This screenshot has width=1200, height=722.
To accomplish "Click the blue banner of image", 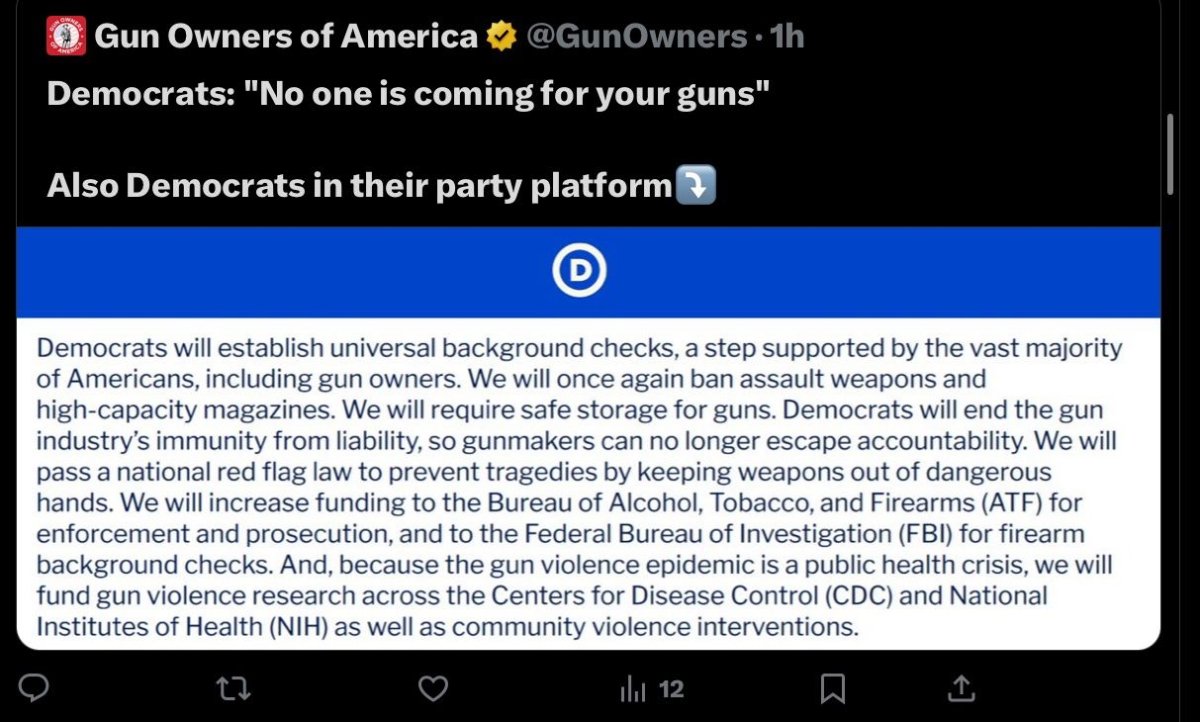I will (300, 272).
